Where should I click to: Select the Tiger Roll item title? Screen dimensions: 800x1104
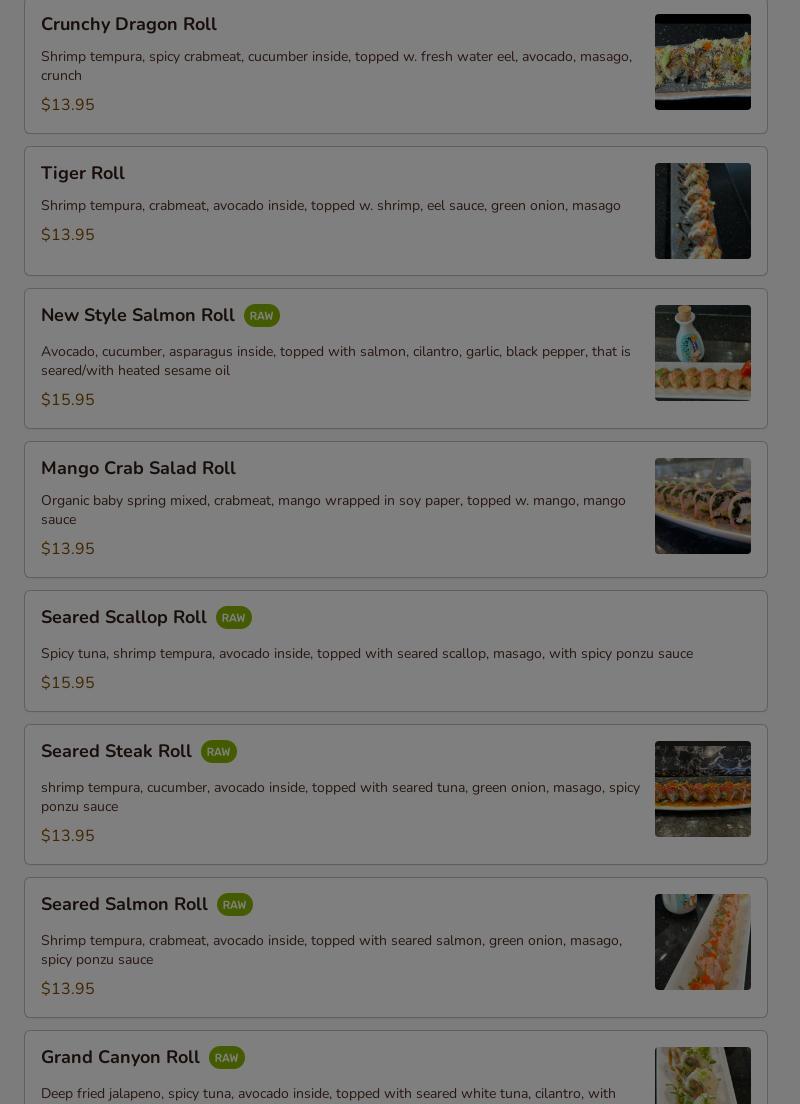[83, 173]
